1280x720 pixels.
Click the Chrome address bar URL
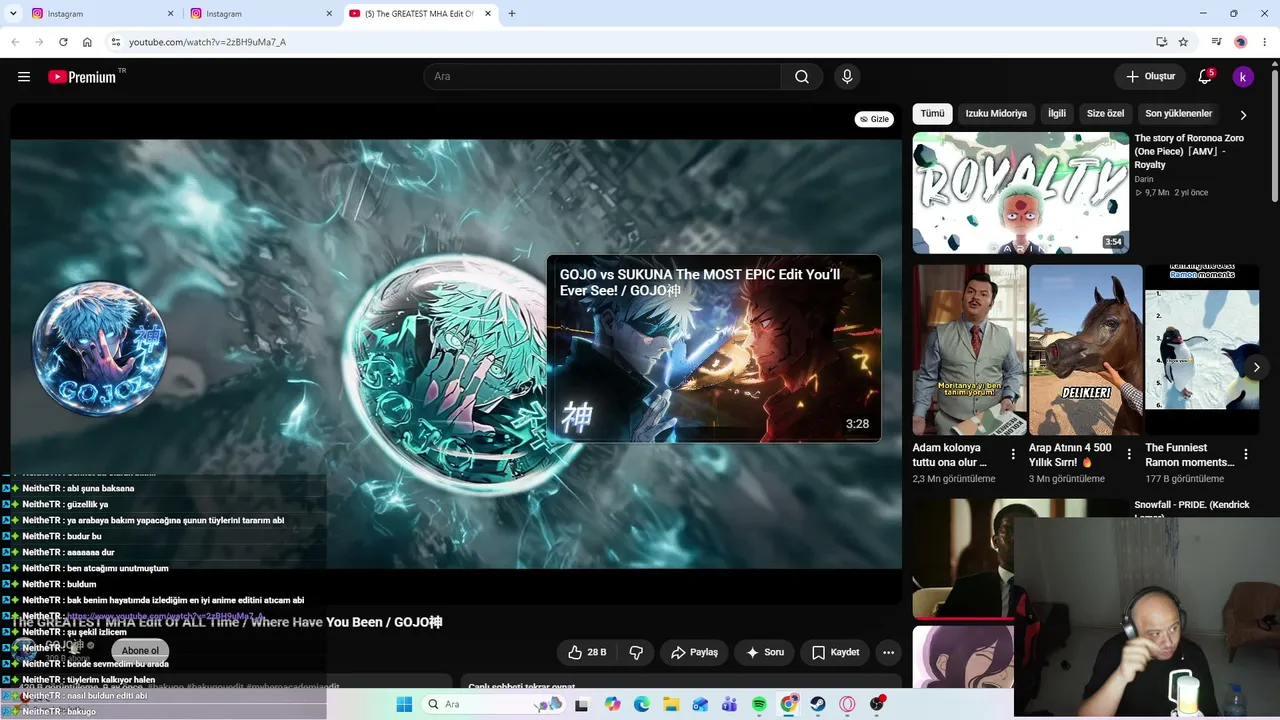(207, 42)
